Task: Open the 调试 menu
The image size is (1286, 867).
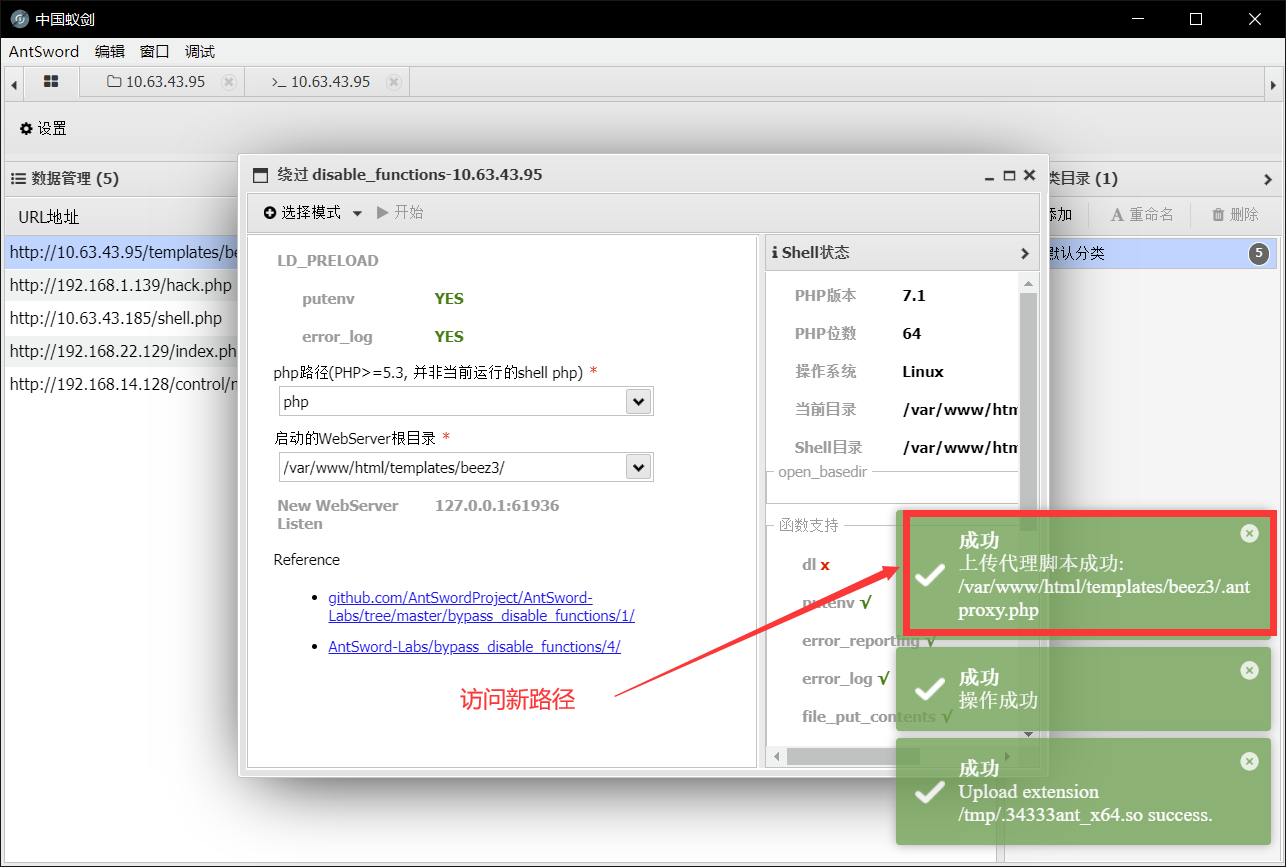Action: pos(200,52)
